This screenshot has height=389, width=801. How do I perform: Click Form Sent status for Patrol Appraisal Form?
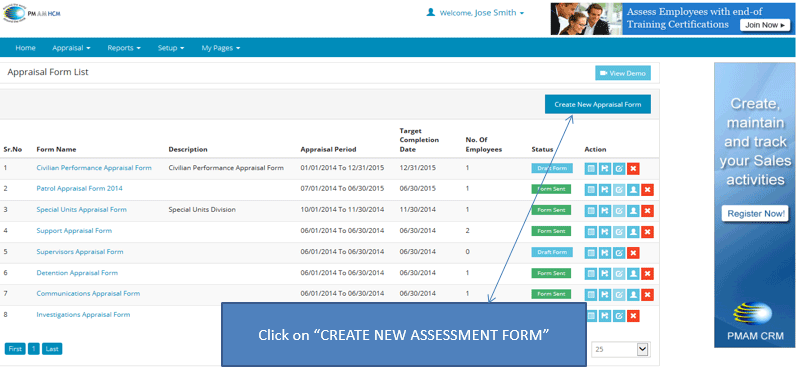coord(551,189)
